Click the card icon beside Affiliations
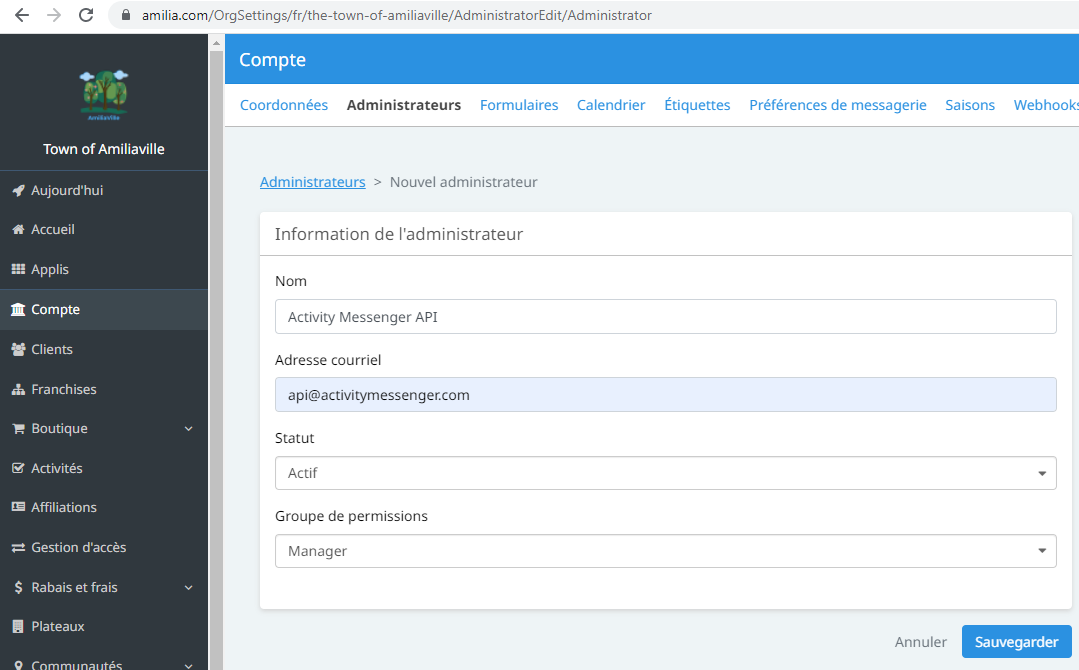Image resolution: width=1079 pixels, height=670 pixels. click(x=19, y=507)
